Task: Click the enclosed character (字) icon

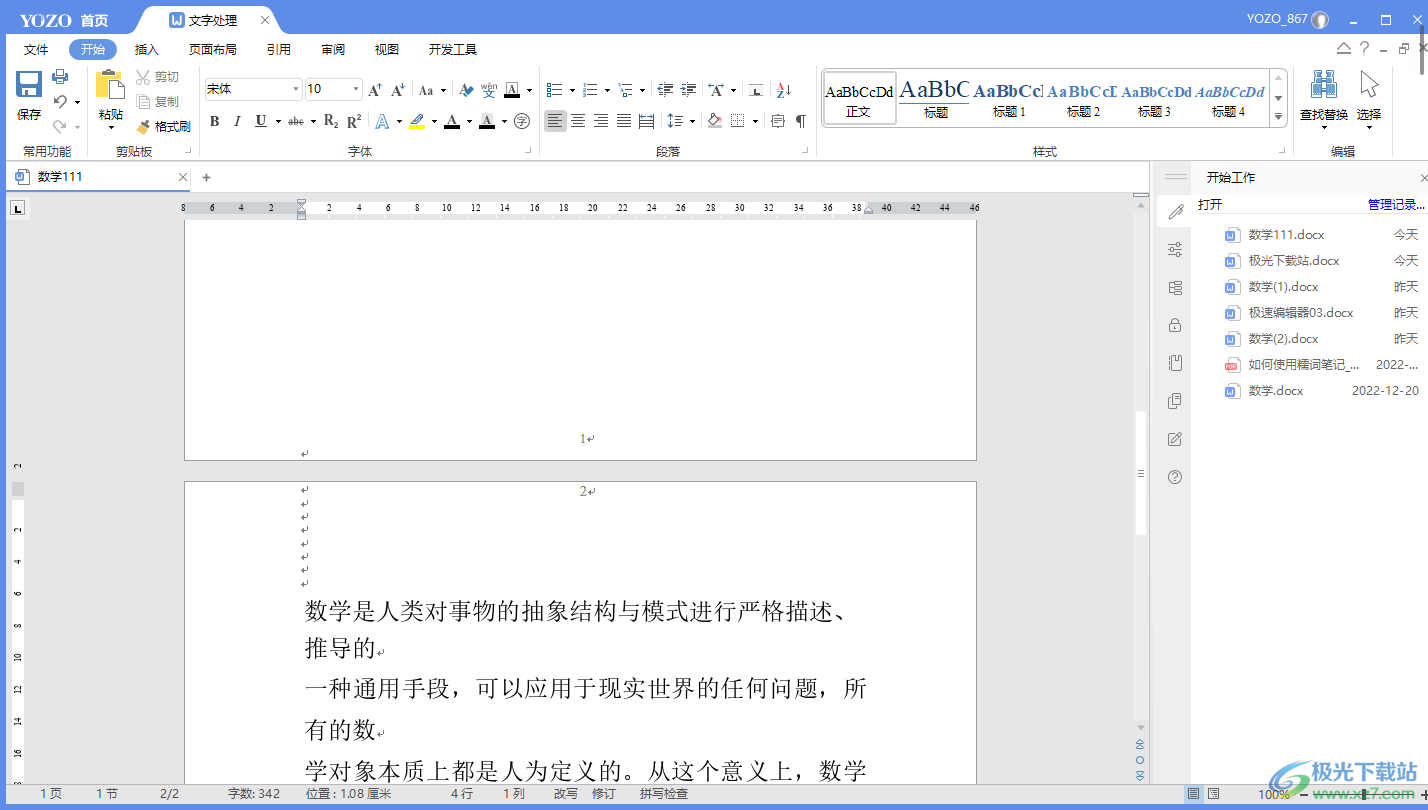Action: pyautogui.click(x=522, y=121)
